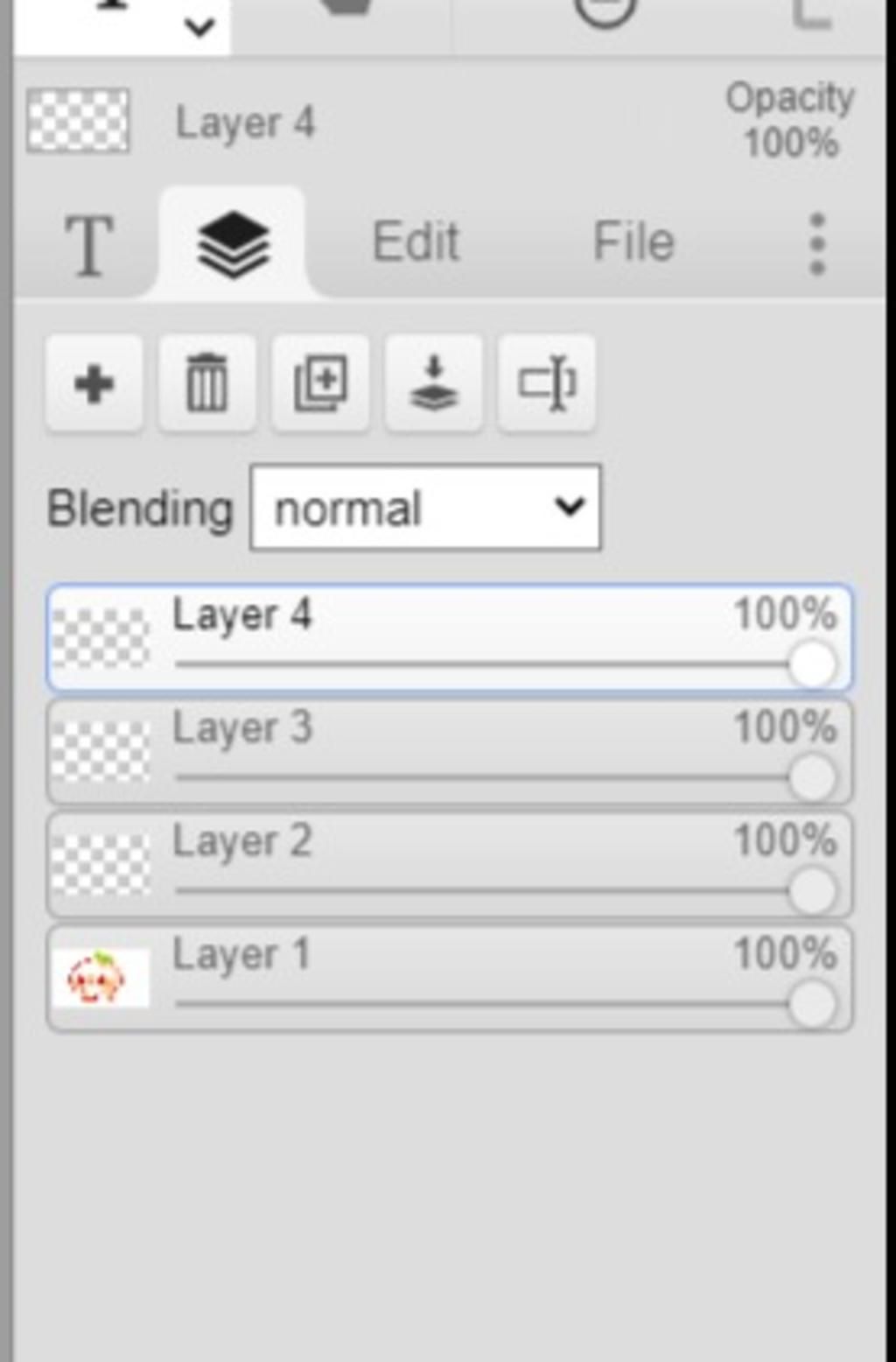Switch to the Layers stack tab
896x1362 pixels.
(233, 243)
